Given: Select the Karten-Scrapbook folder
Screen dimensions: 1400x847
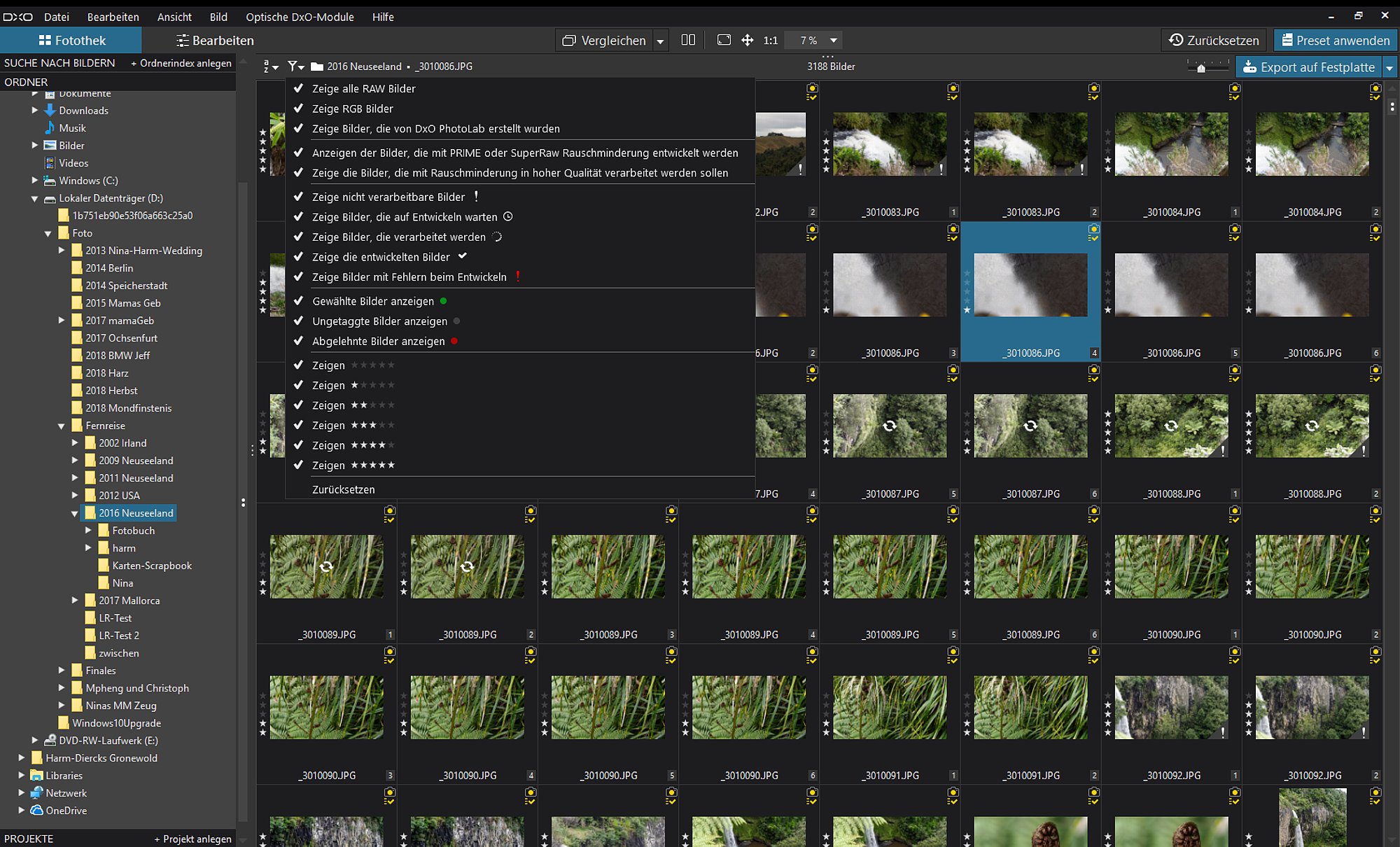Looking at the screenshot, I should tap(152, 566).
